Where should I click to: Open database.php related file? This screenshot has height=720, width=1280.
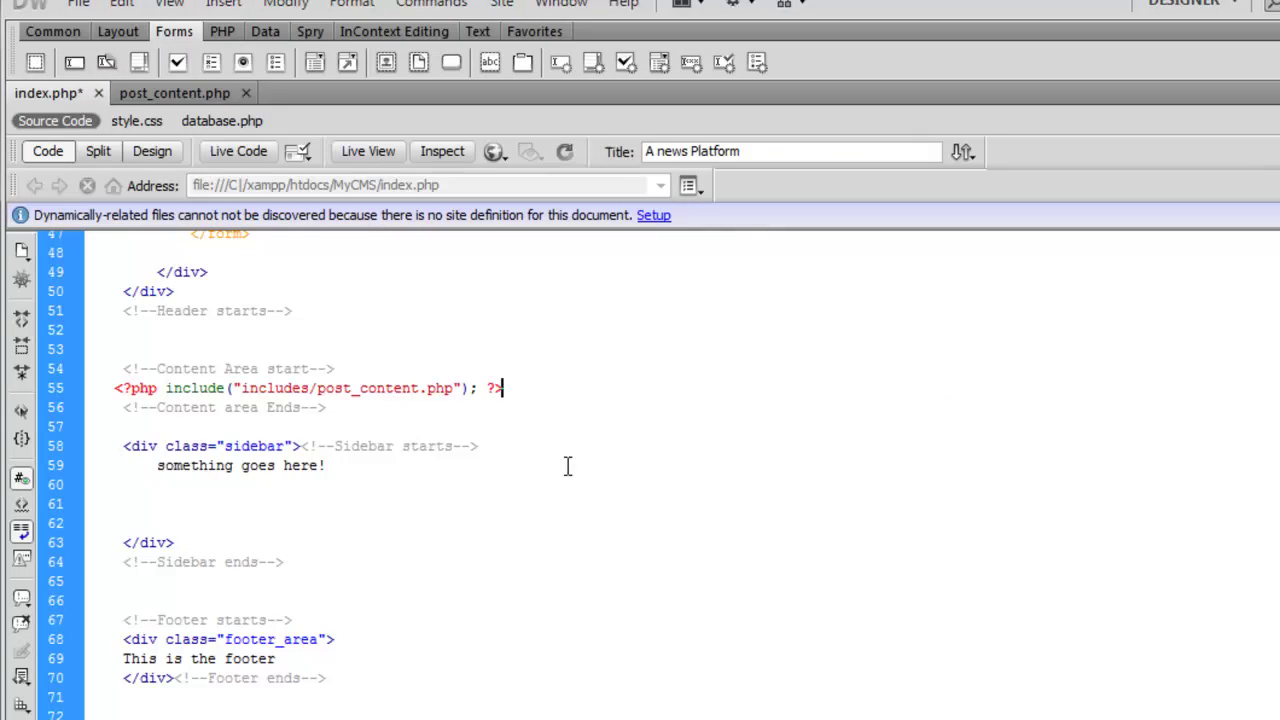(x=222, y=121)
